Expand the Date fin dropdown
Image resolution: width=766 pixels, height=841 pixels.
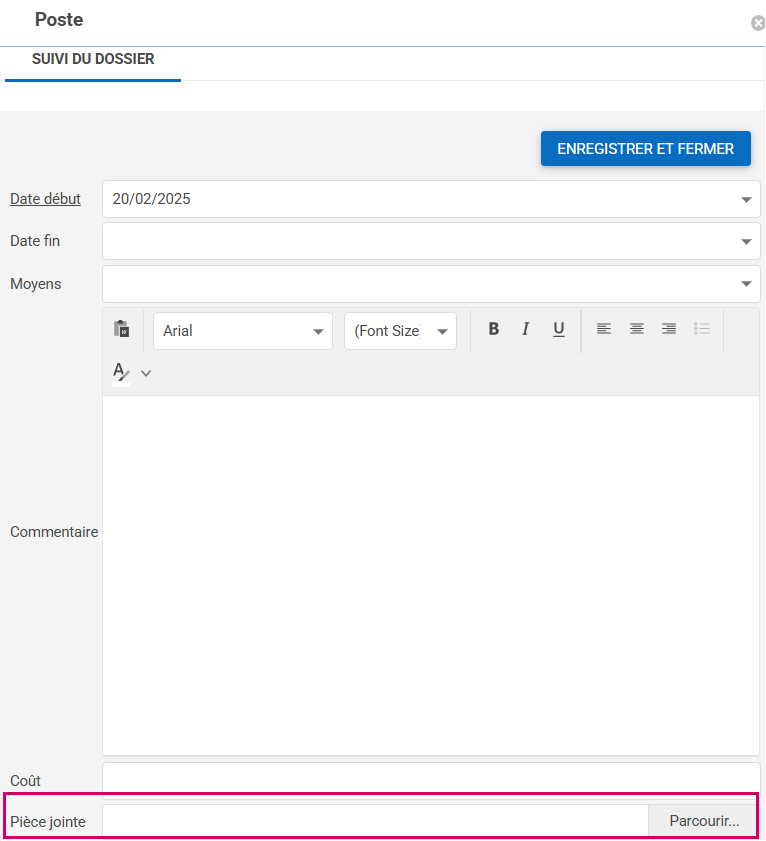(x=746, y=241)
